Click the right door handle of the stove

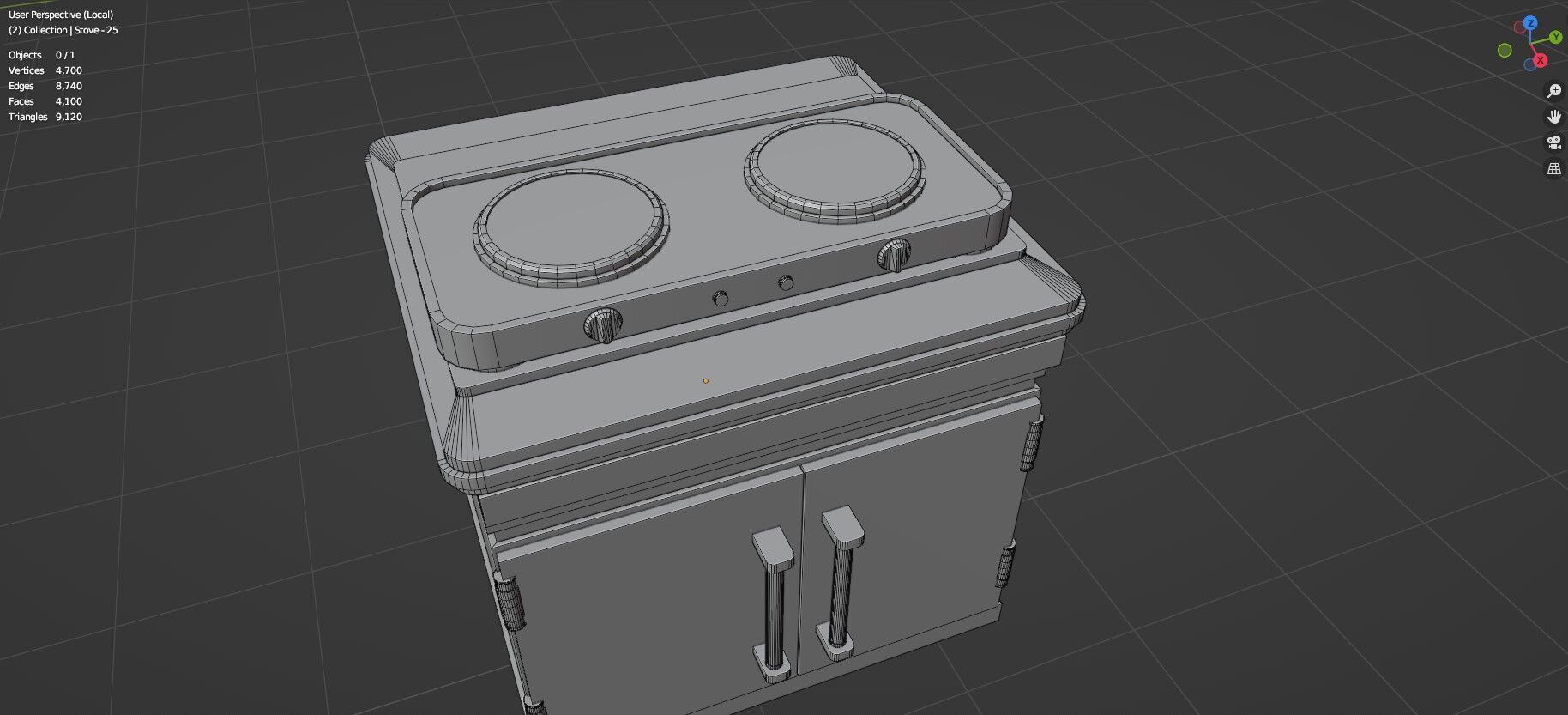(x=841, y=582)
